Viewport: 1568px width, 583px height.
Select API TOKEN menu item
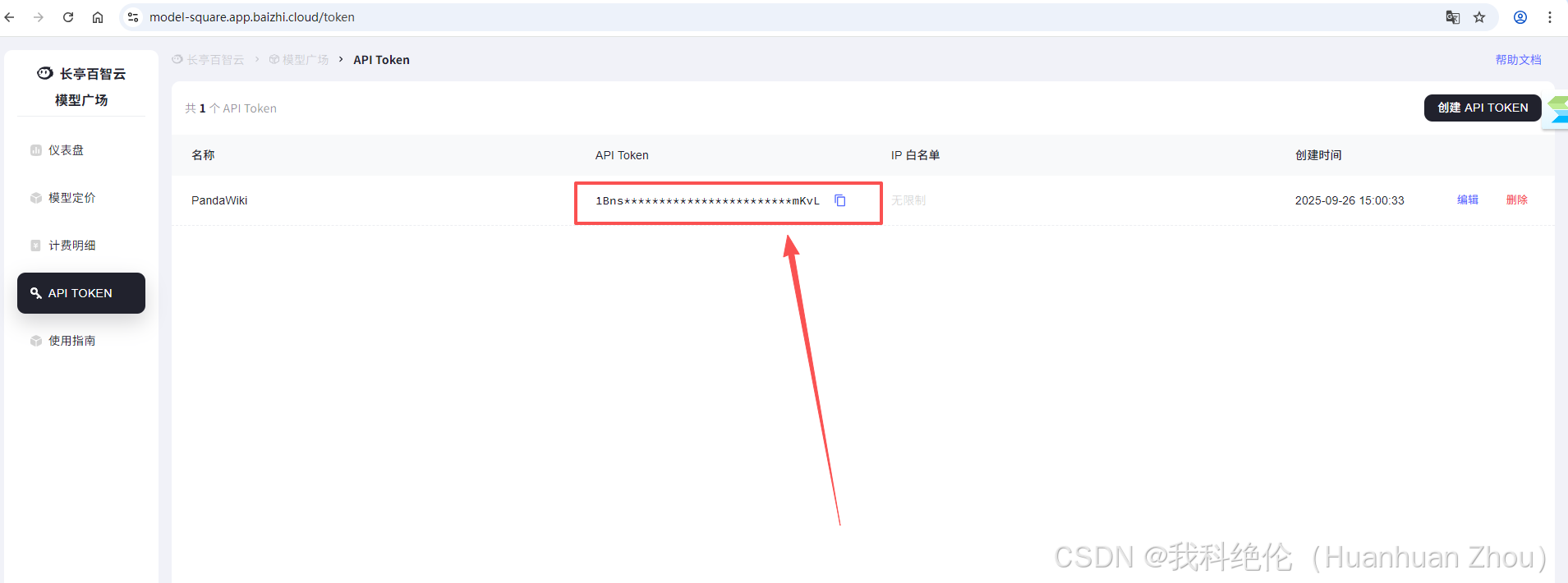coord(81,293)
